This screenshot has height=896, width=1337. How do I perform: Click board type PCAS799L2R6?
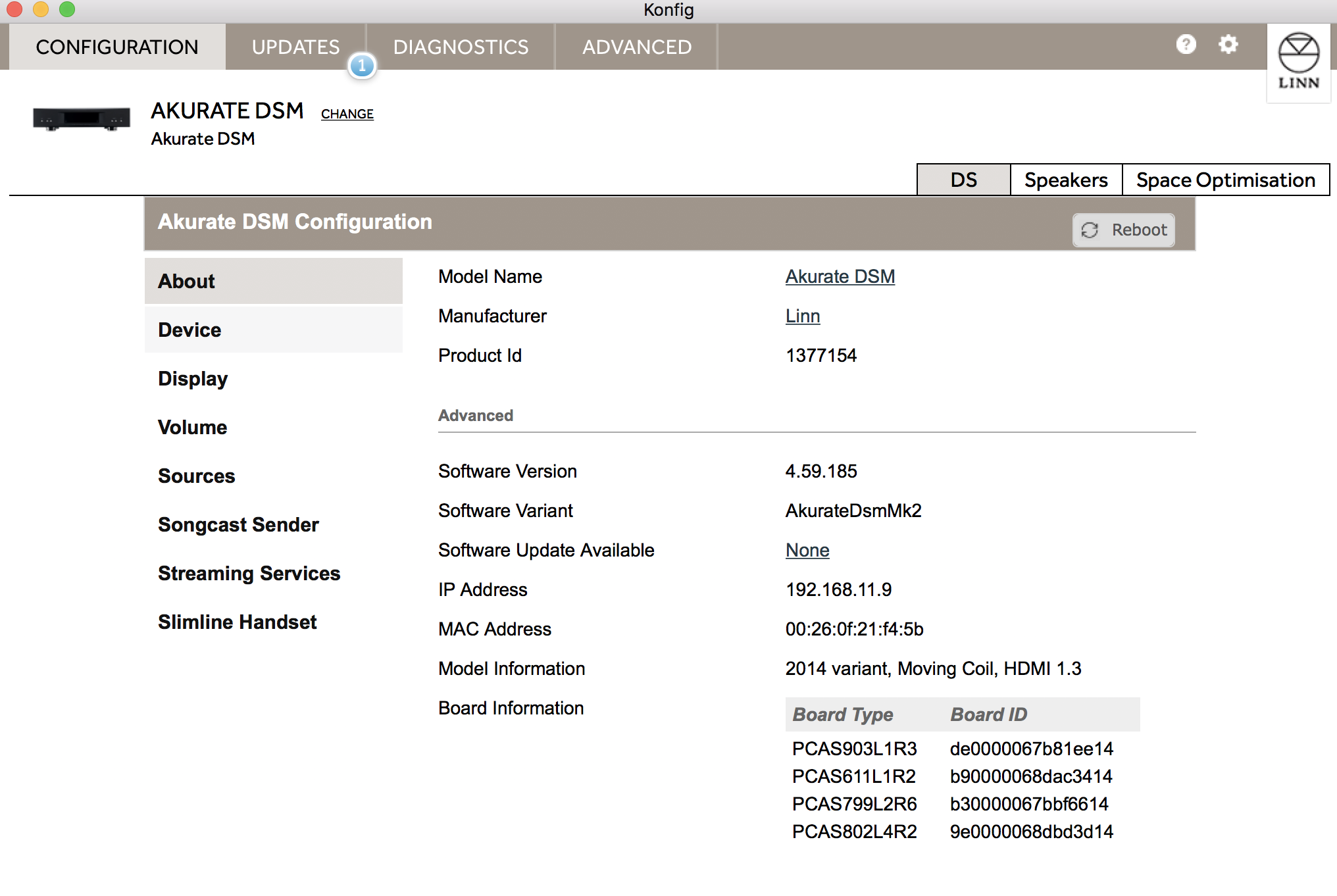point(854,804)
